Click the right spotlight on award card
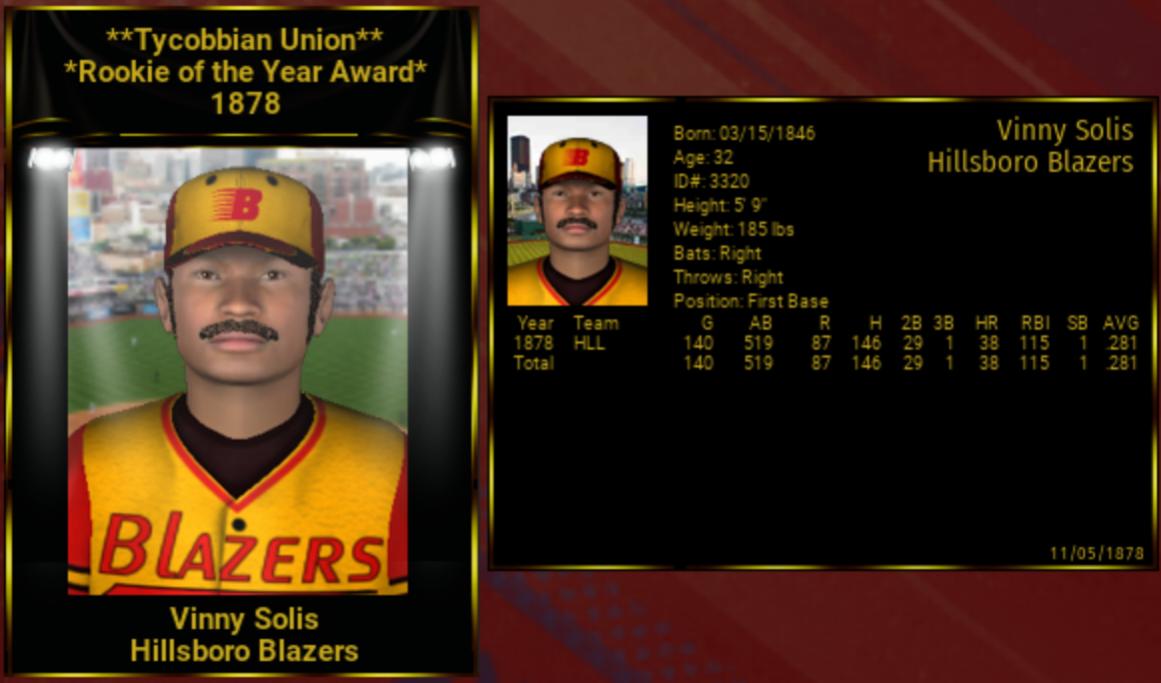This screenshot has height=683, width=1161. point(432,158)
